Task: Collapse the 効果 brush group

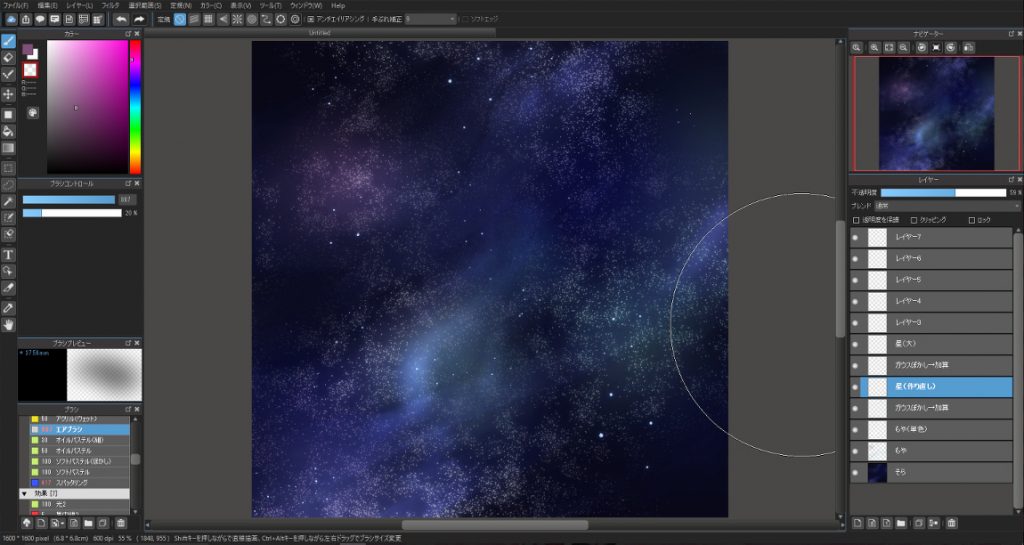Action: point(24,494)
